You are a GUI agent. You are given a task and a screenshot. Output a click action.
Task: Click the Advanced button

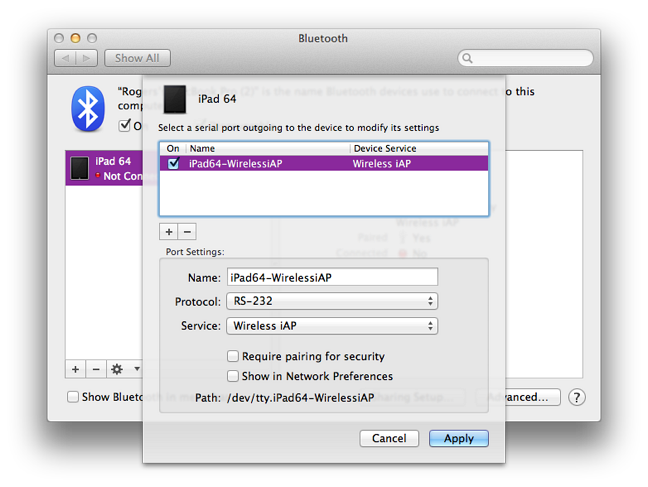519,397
